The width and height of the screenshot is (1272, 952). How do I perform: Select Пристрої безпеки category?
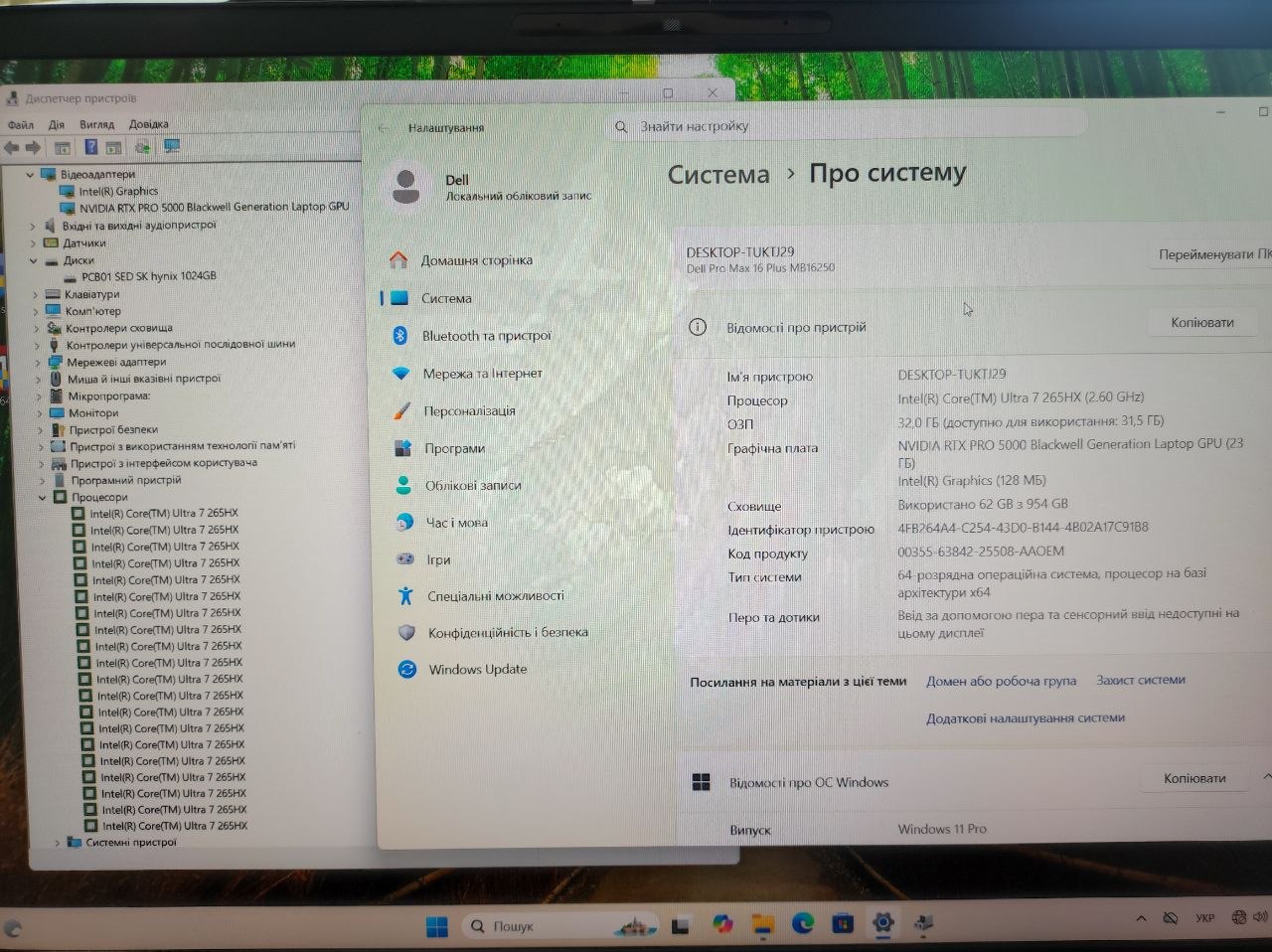click(113, 429)
